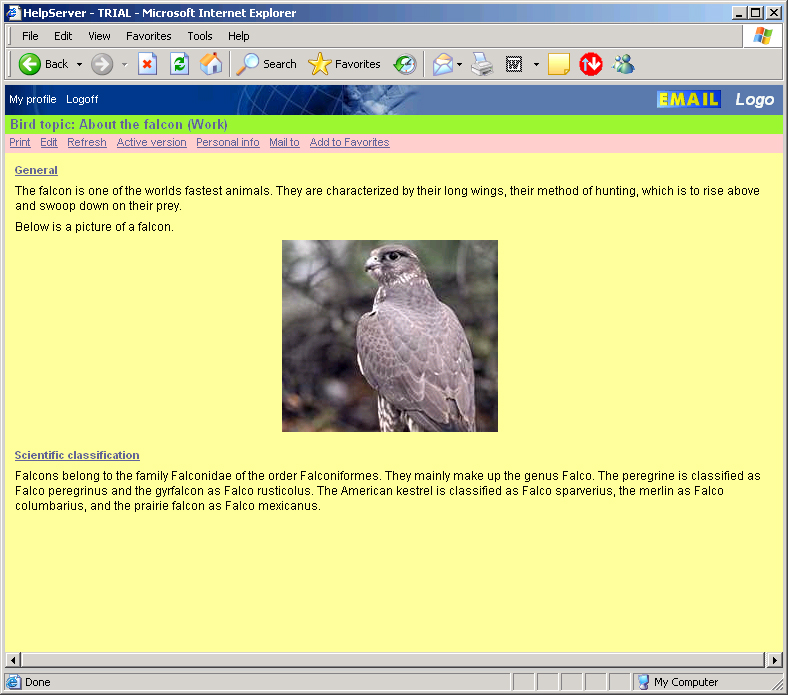Expand the Back button history dropdown
The height and width of the screenshot is (695, 788).
pyautogui.click(x=79, y=64)
